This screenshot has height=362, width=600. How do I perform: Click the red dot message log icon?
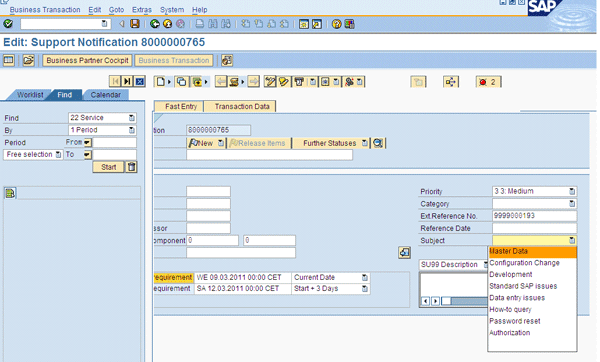point(488,82)
